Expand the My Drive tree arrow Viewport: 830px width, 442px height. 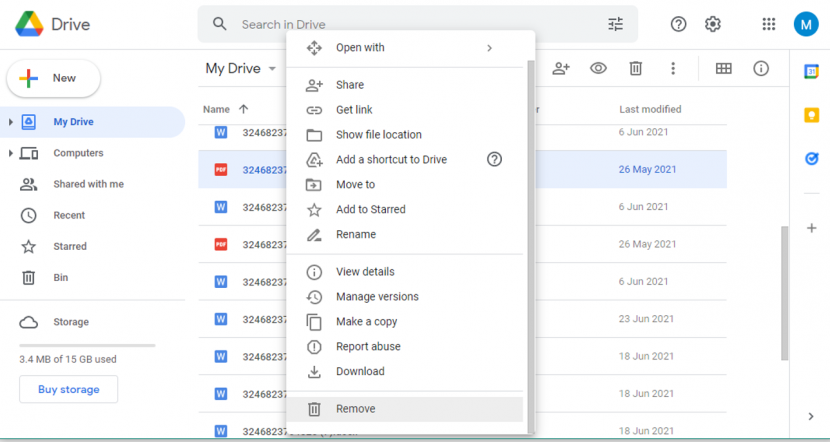pos(10,122)
